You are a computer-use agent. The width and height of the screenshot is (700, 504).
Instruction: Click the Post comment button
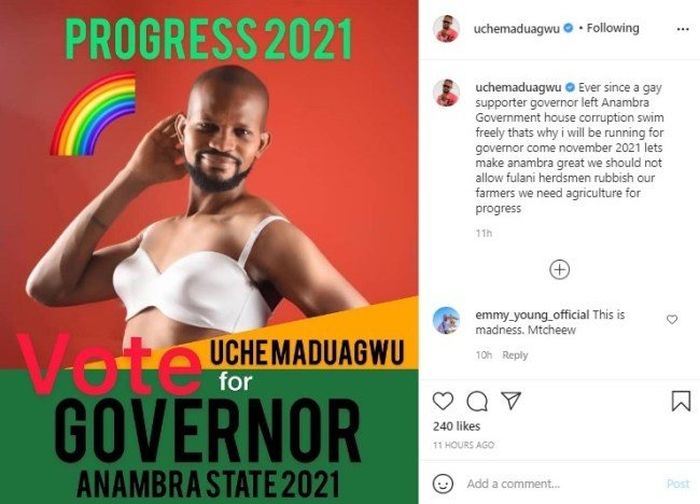pos(678,483)
